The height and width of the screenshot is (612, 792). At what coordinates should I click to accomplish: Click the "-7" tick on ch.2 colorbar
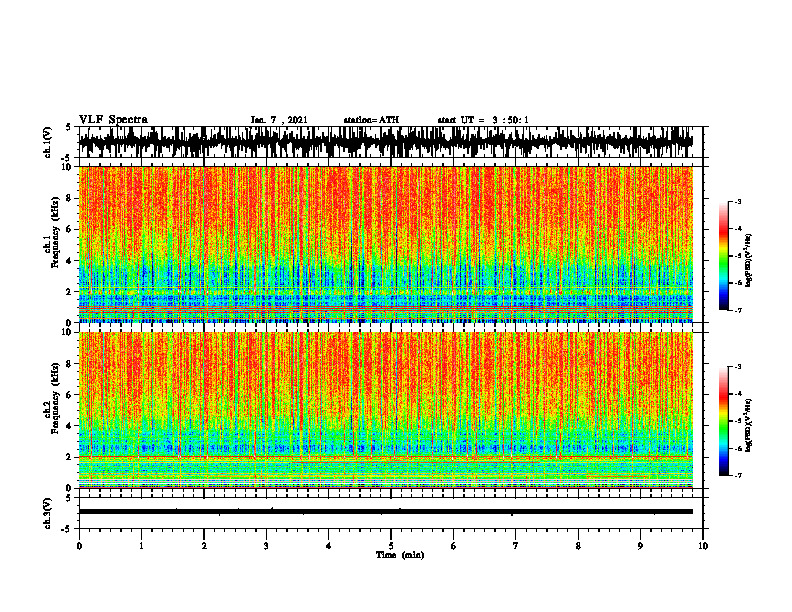[737, 475]
